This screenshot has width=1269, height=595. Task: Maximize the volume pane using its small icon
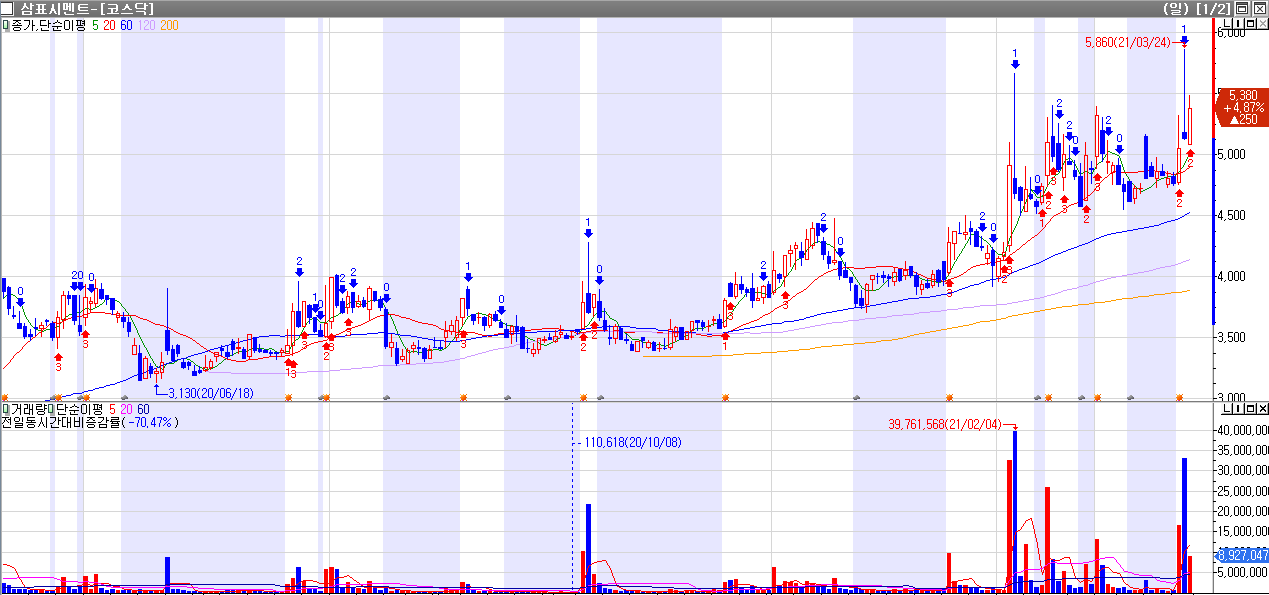coord(1249,408)
